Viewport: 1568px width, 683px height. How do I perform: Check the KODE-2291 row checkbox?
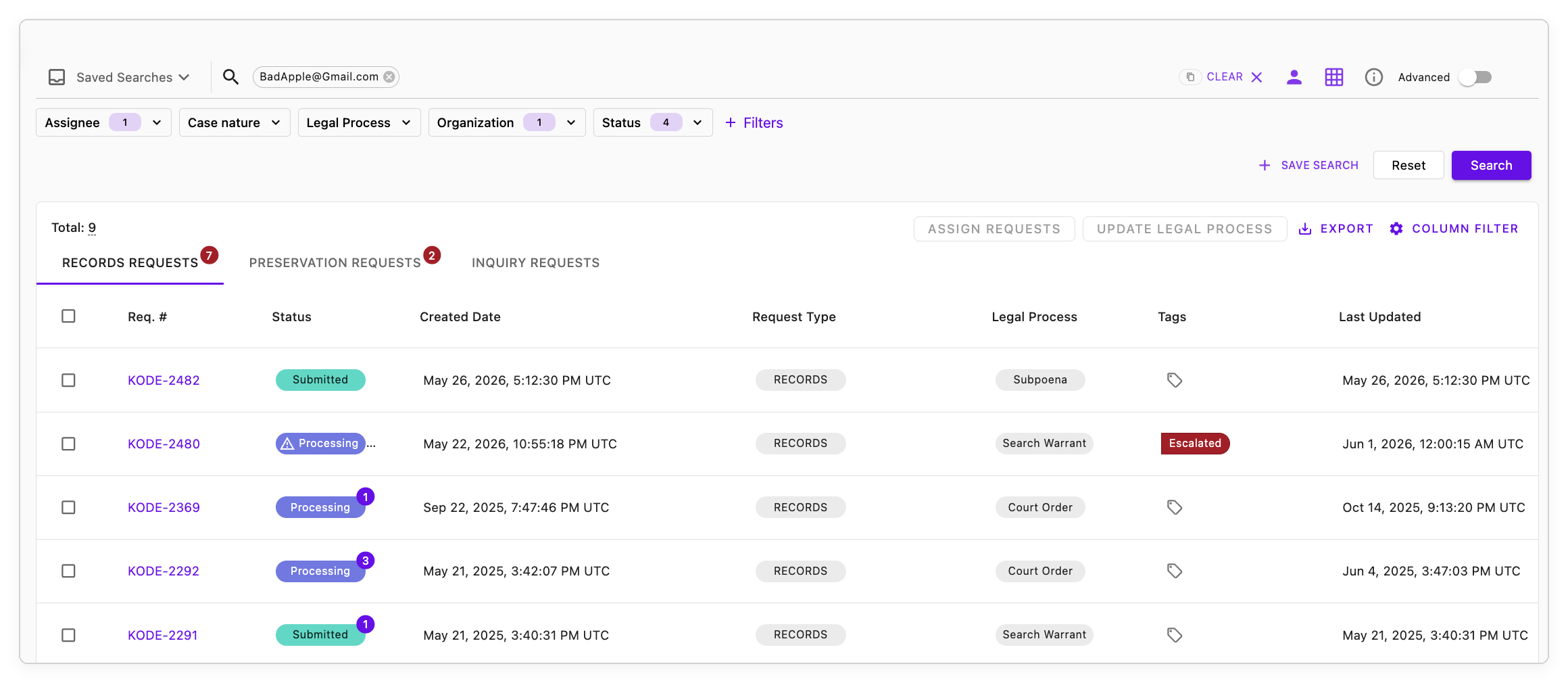(68, 635)
